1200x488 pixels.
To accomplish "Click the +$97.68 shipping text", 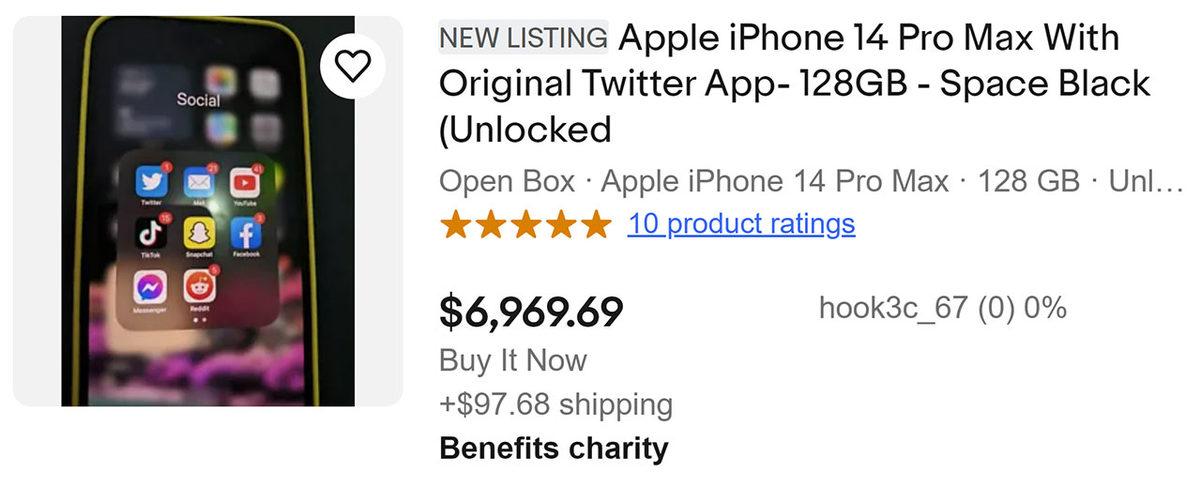I will coord(556,405).
